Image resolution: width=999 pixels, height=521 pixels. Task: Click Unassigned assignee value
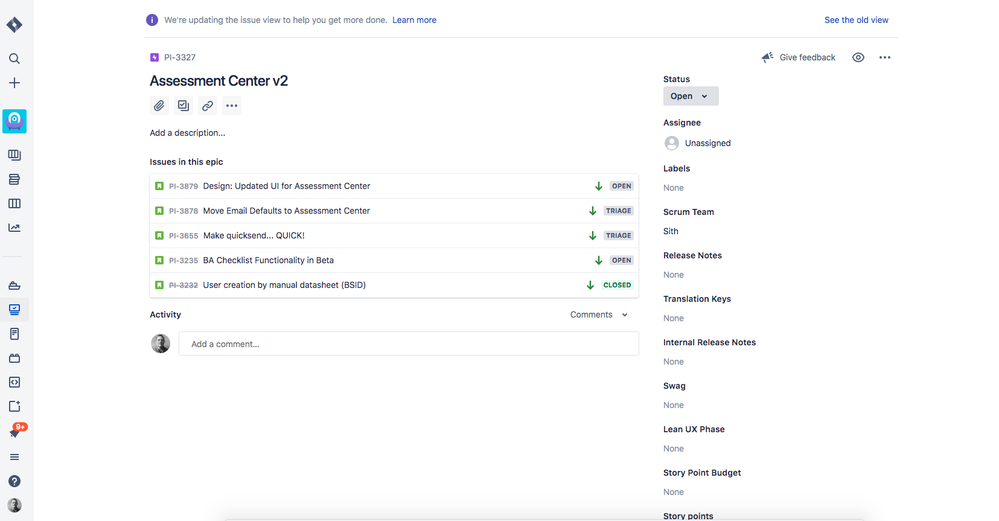click(707, 143)
